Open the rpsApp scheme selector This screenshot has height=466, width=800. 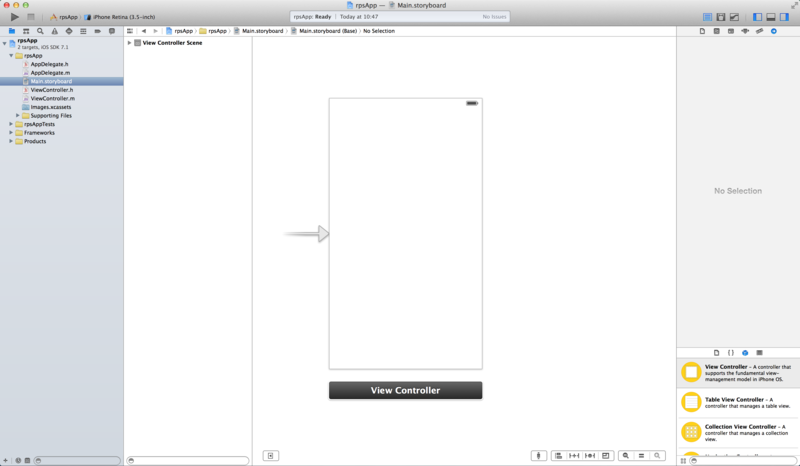point(64,17)
